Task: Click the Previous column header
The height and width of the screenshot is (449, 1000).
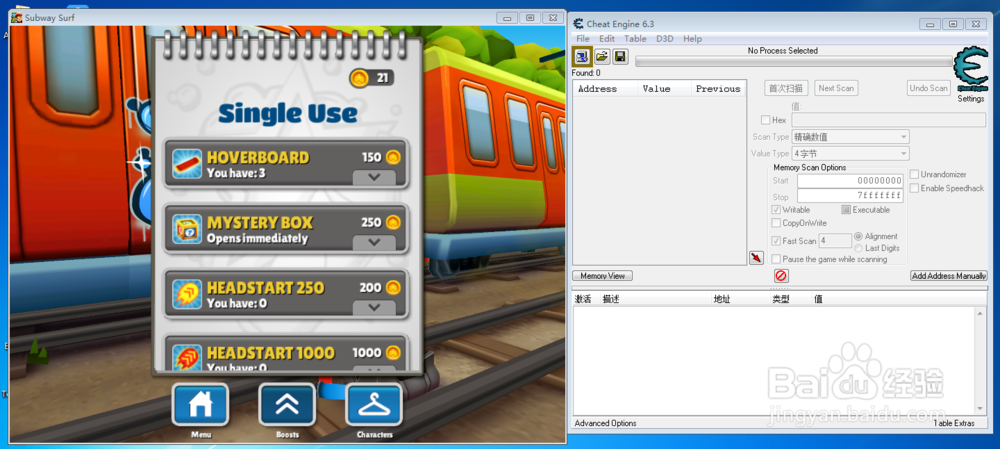Action: click(x=718, y=89)
